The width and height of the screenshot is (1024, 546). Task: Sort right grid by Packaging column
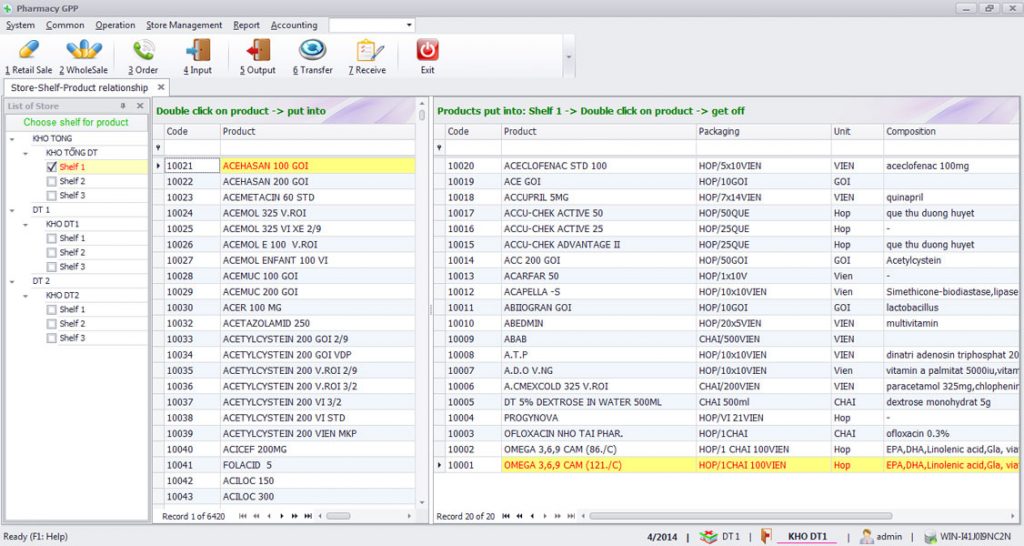(763, 131)
